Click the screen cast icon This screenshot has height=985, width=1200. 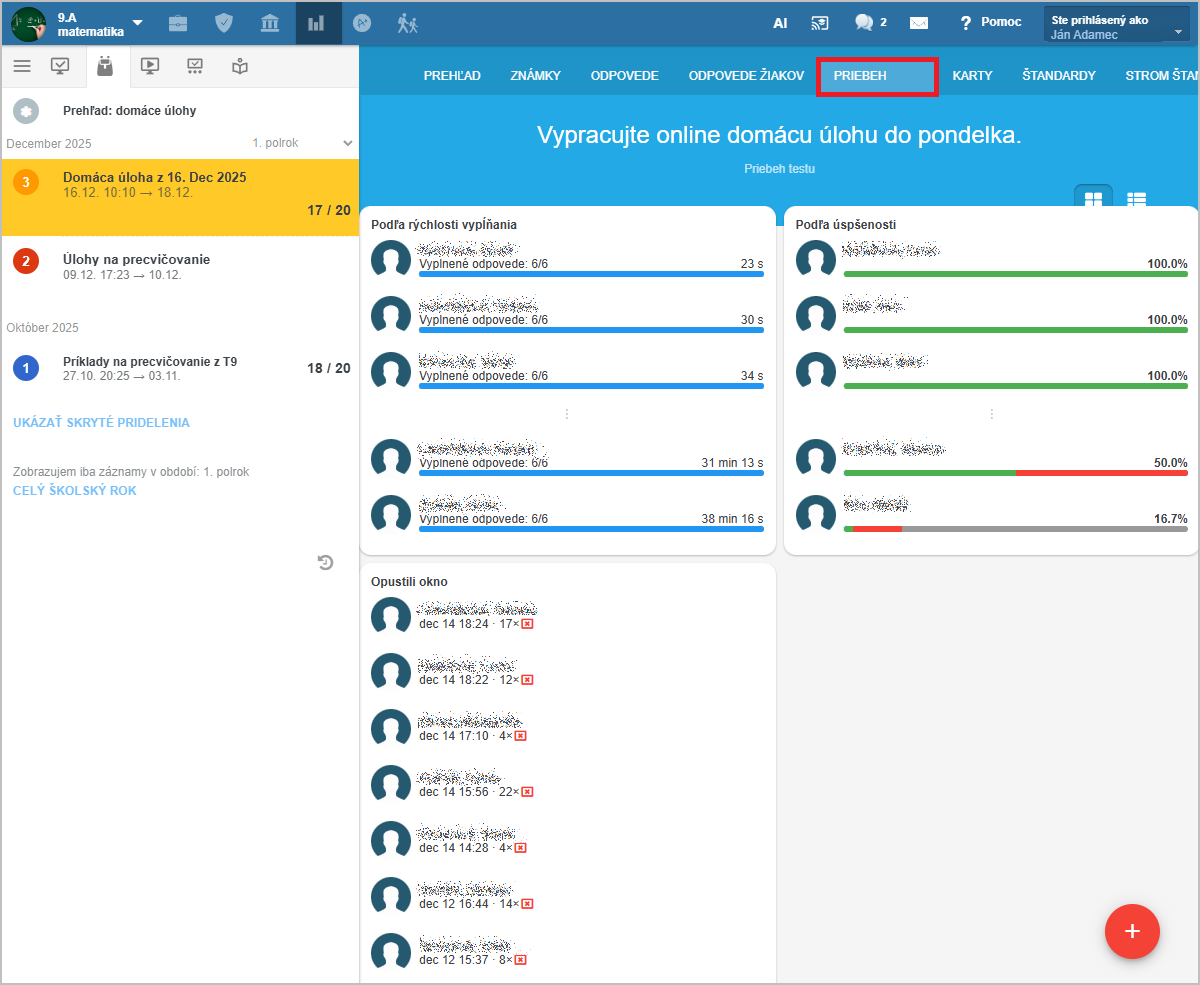click(x=820, y=23)
